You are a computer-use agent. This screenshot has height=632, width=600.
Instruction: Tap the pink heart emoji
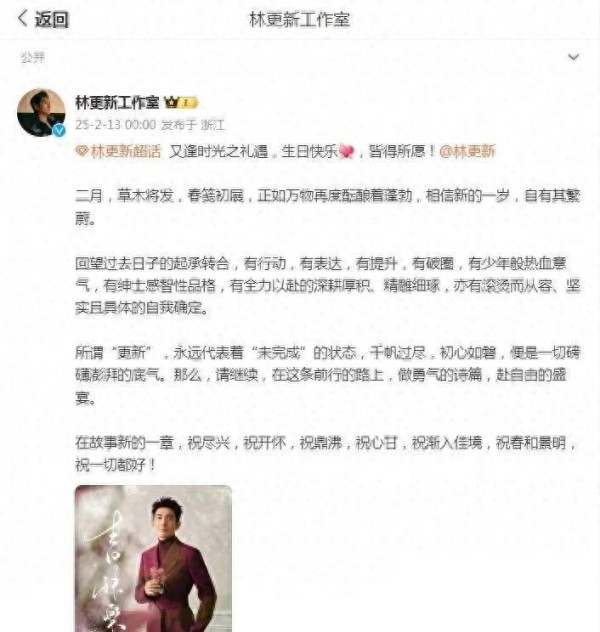coord(346,152)
